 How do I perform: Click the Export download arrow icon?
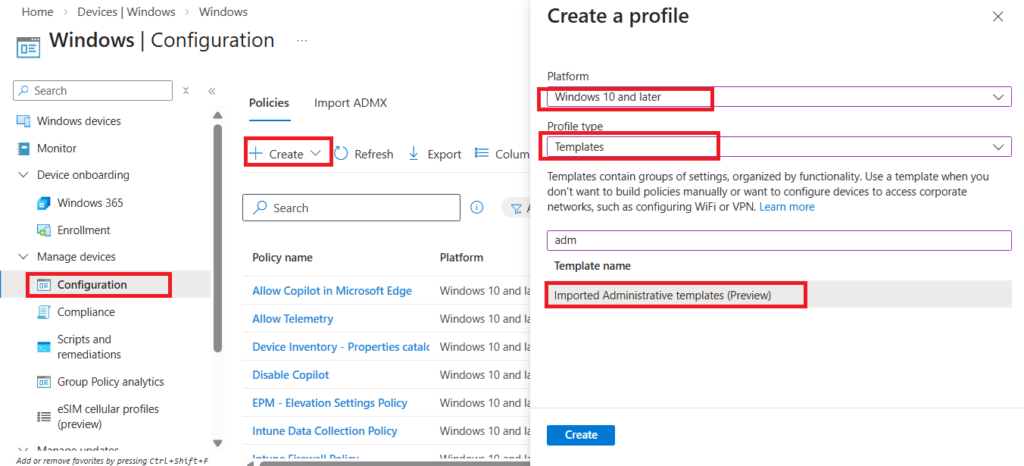click(x=413, y=153)
